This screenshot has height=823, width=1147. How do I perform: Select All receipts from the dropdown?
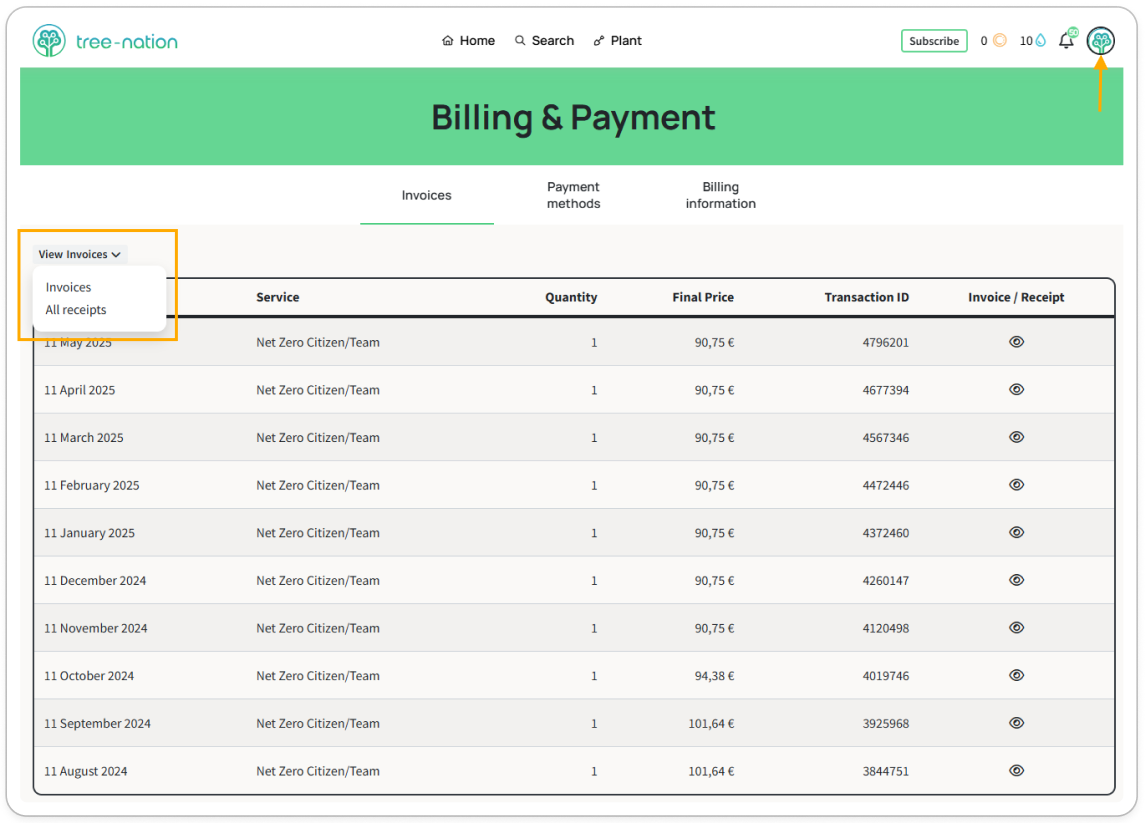(75, 310)
